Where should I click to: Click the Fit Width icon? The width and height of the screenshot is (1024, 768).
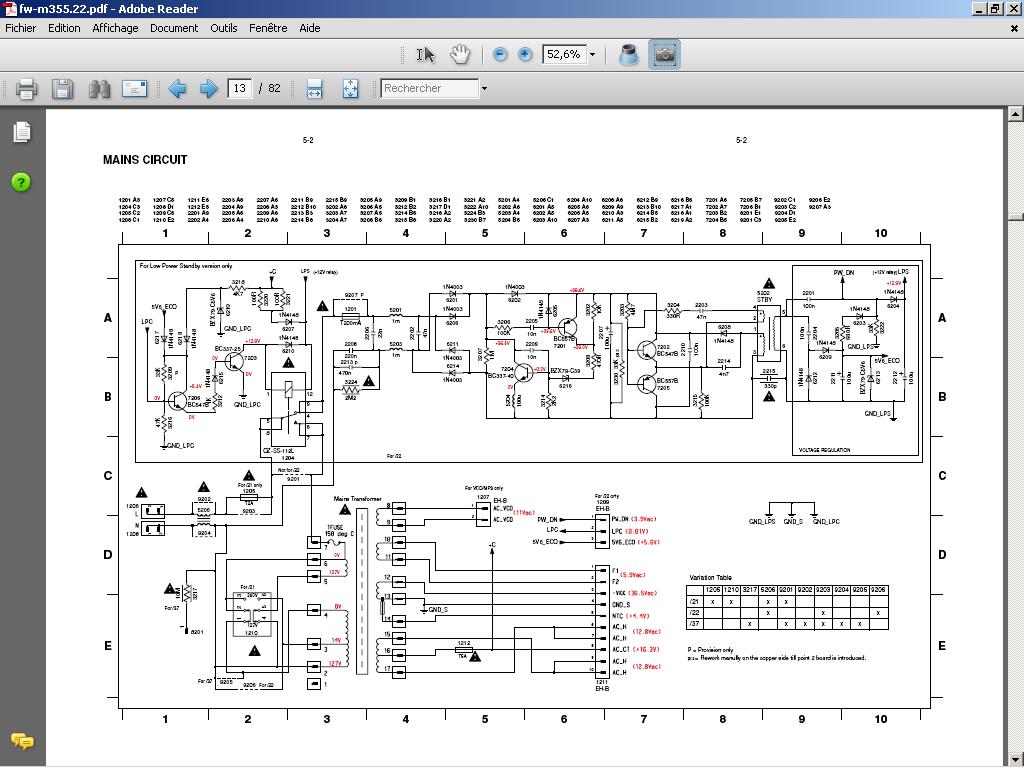(314, 88)
